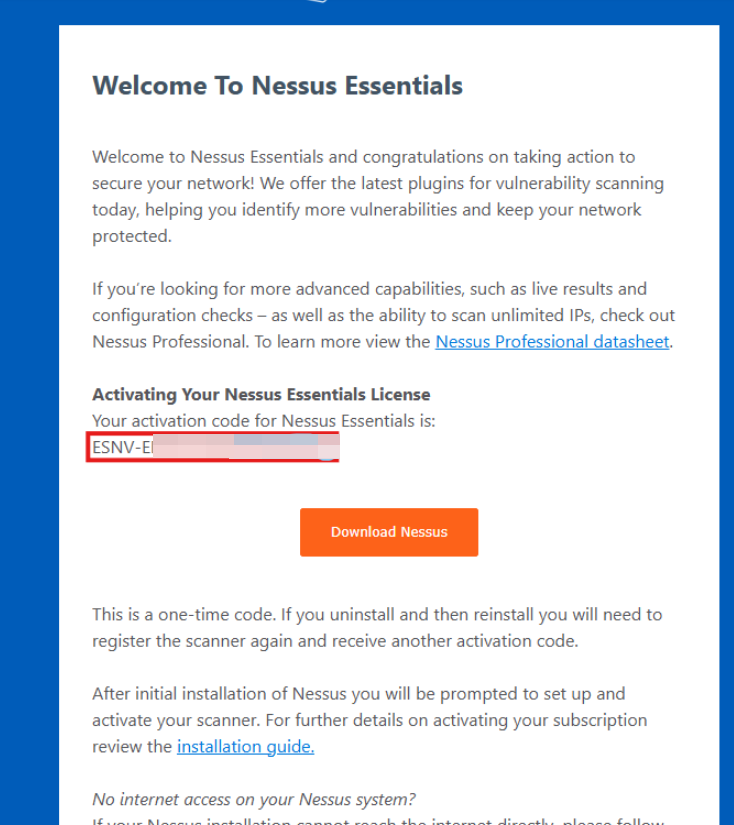Click the Welcome To Nessus Essentials heading

point(277,85)
